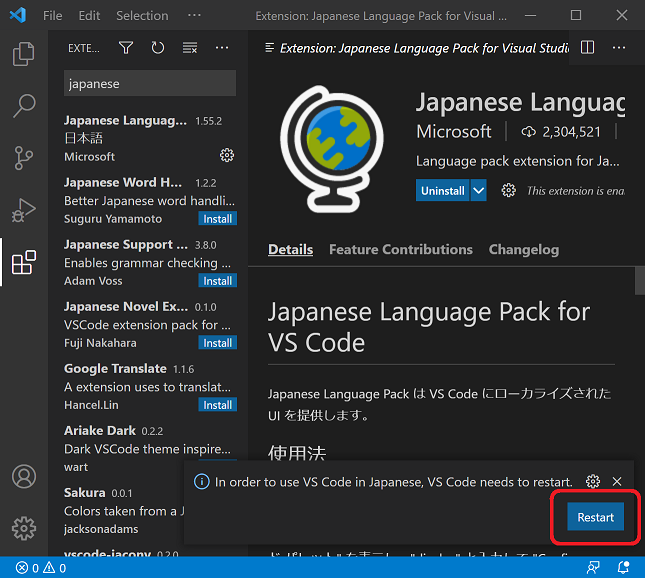Refresh the extensions list
The image size is (645, 578).
[158, 48]
